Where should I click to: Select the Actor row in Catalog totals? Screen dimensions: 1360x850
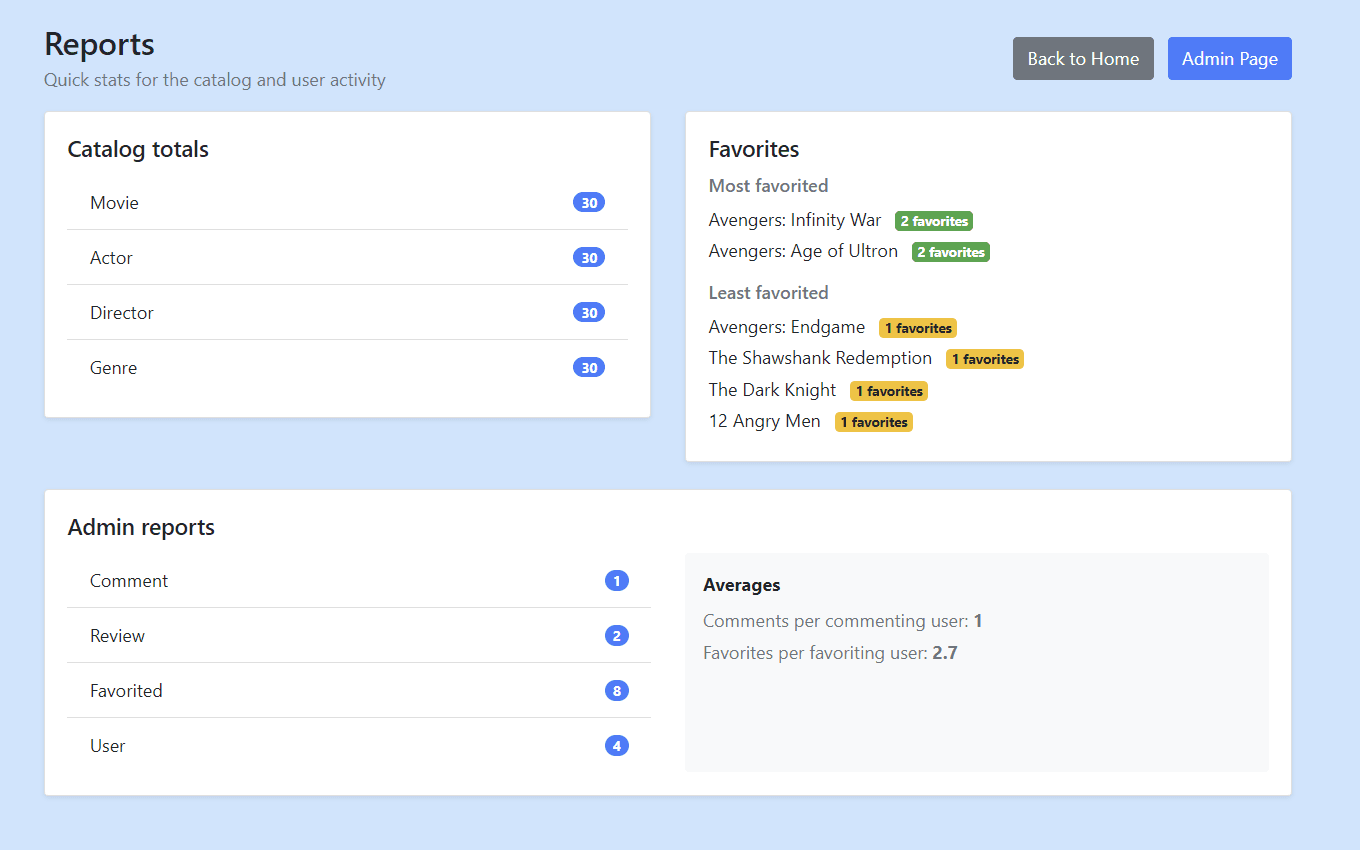[111, 257]
